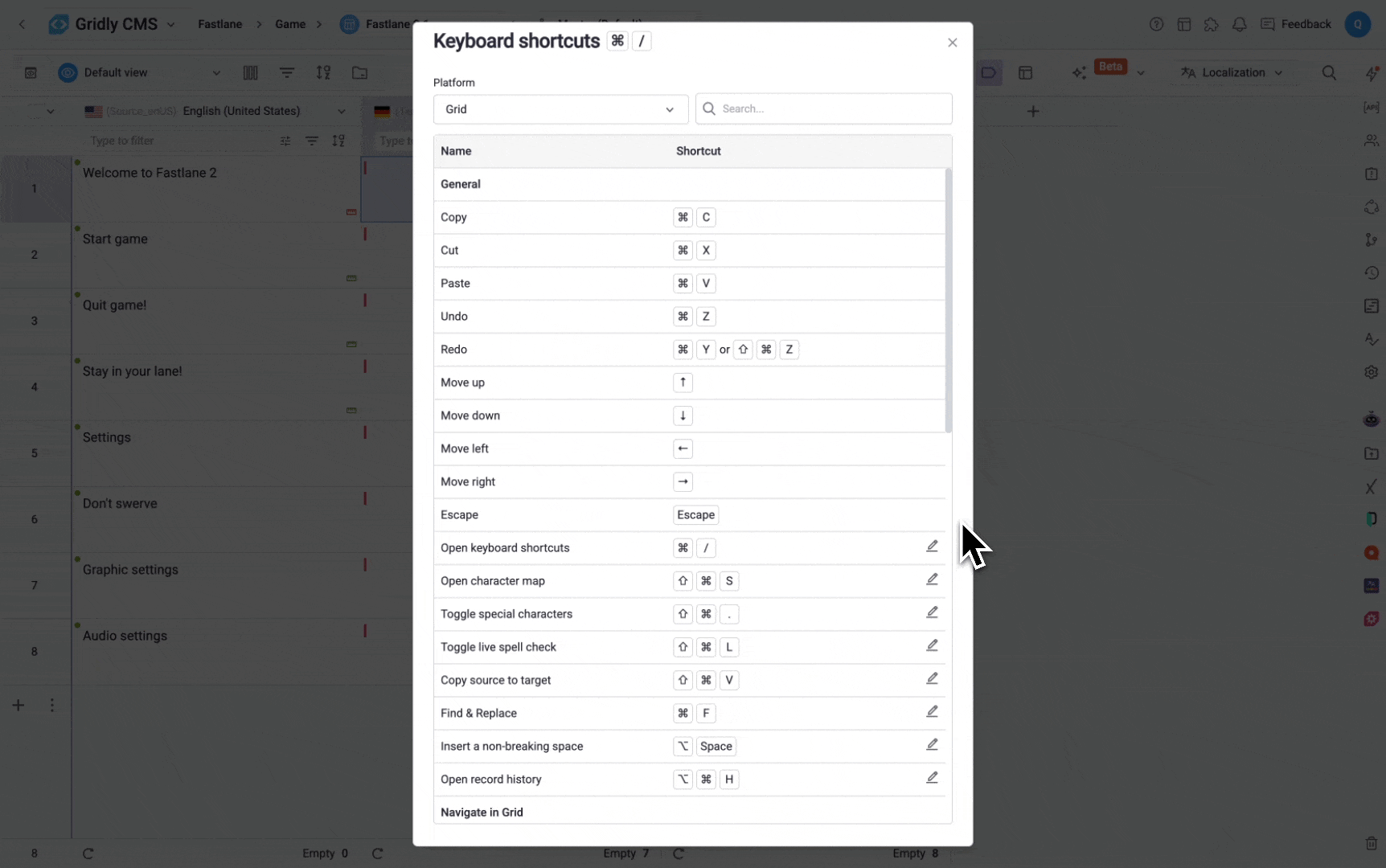The image size is (1386, 868).
Task: Click the Feedback button
Action: pyautogui.click(x=1296, y=24)
